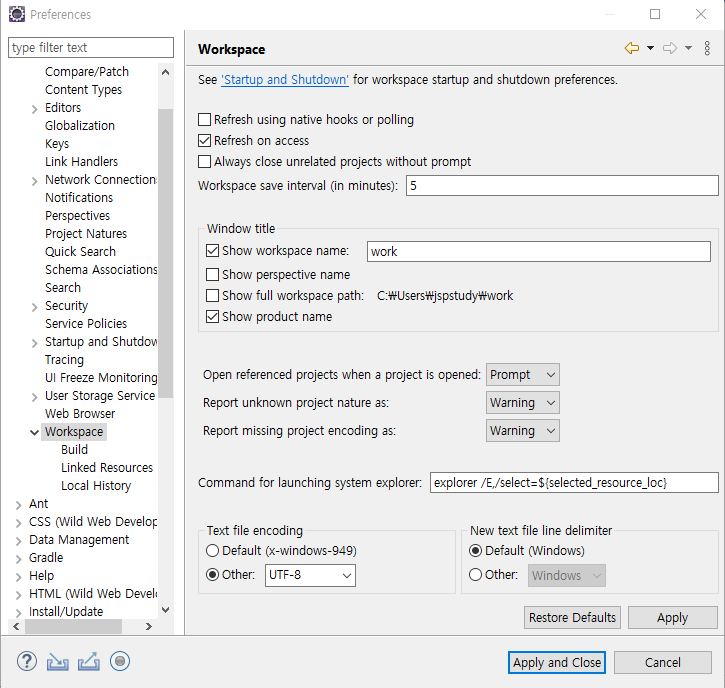
Task: Select Local History under Workspace
Action: click(x=96, y=486)
